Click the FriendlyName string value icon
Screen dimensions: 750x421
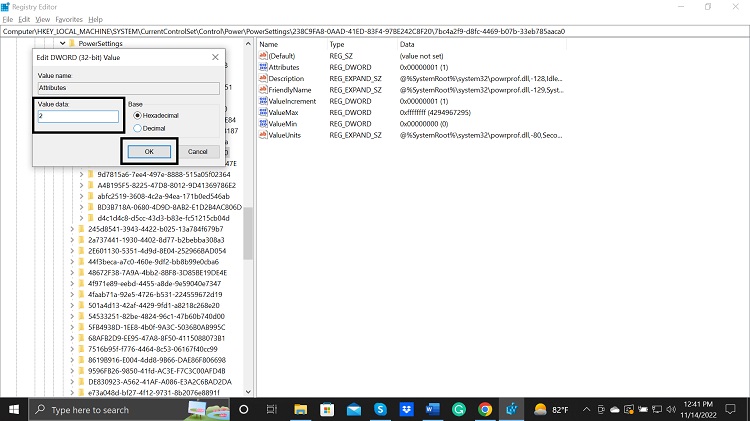[263, 90]
